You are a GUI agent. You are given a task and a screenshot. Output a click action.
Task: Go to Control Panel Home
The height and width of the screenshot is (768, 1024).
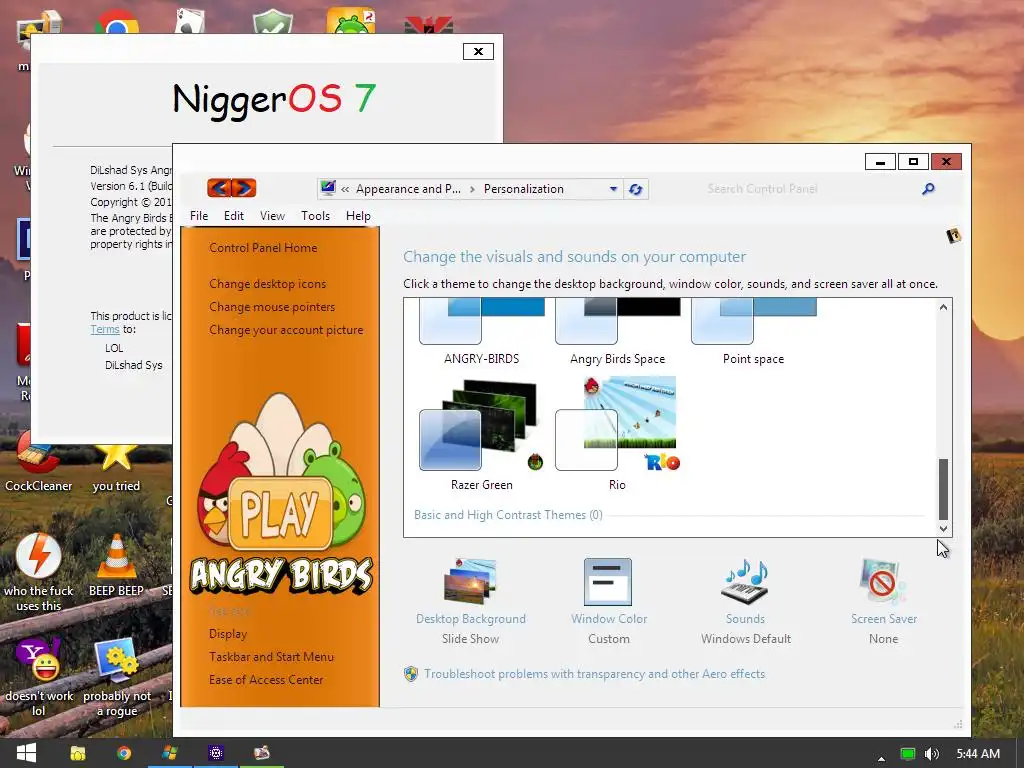pyautogui.click(x=263, y=248)
